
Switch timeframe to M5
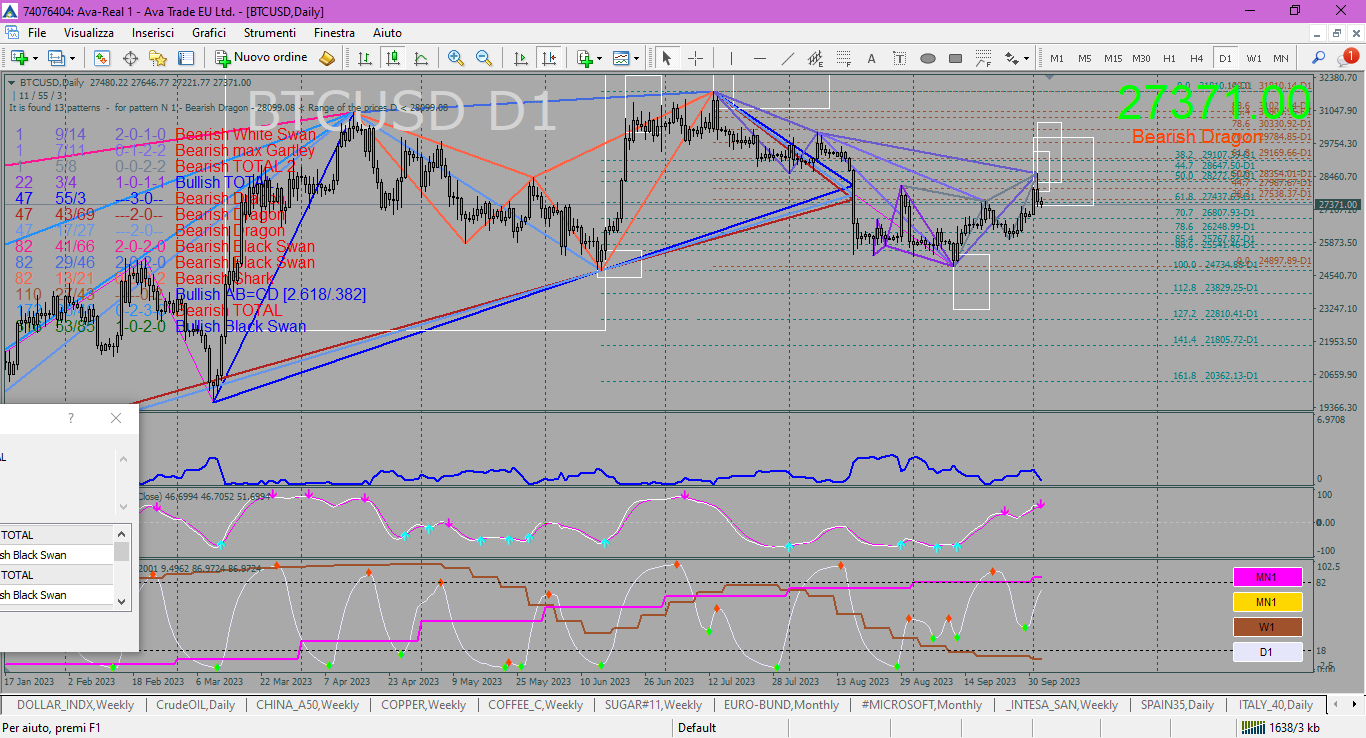(x=1085, y=58)
